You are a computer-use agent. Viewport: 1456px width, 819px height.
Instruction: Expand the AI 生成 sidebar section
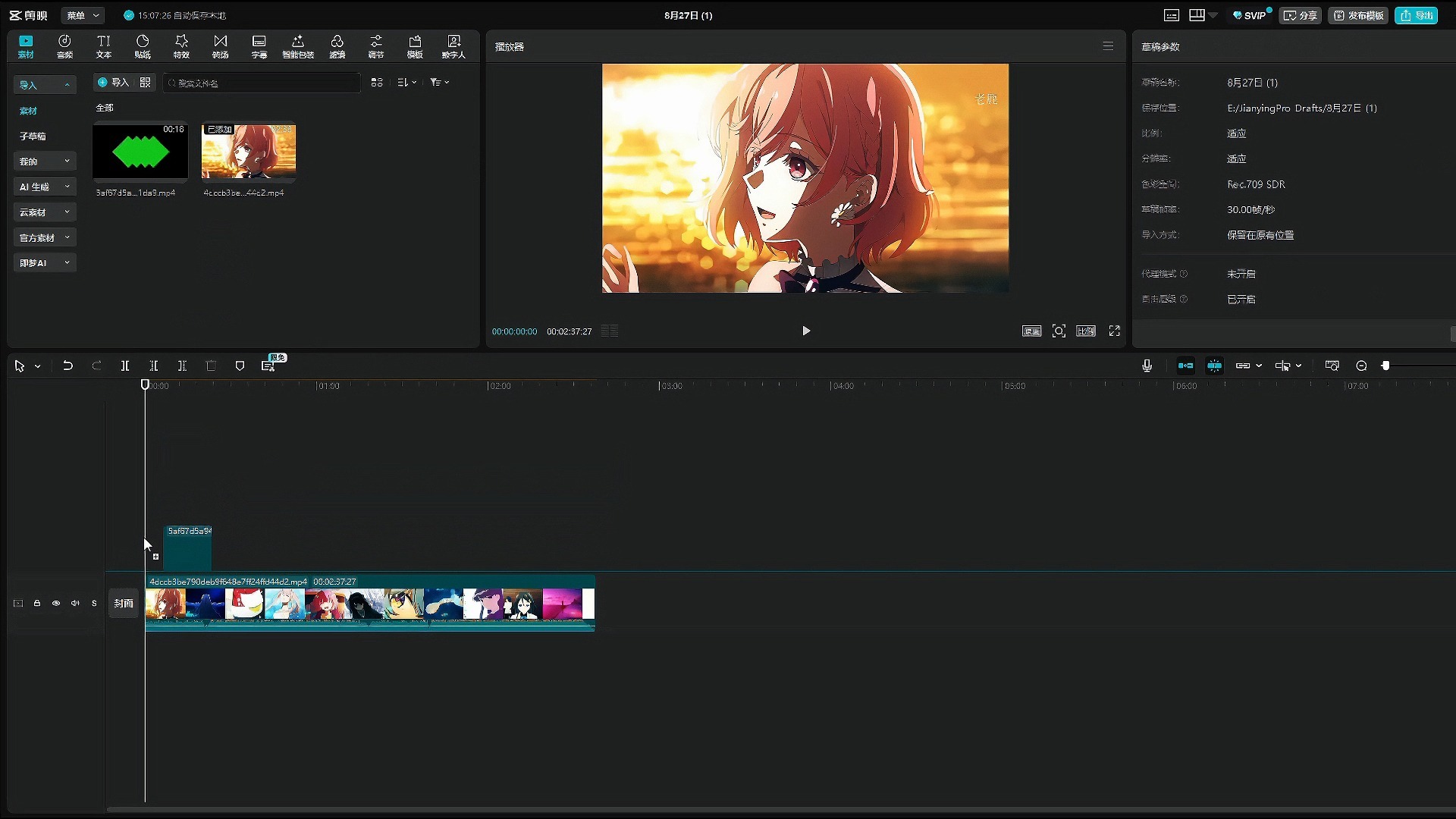pos(45,187)
